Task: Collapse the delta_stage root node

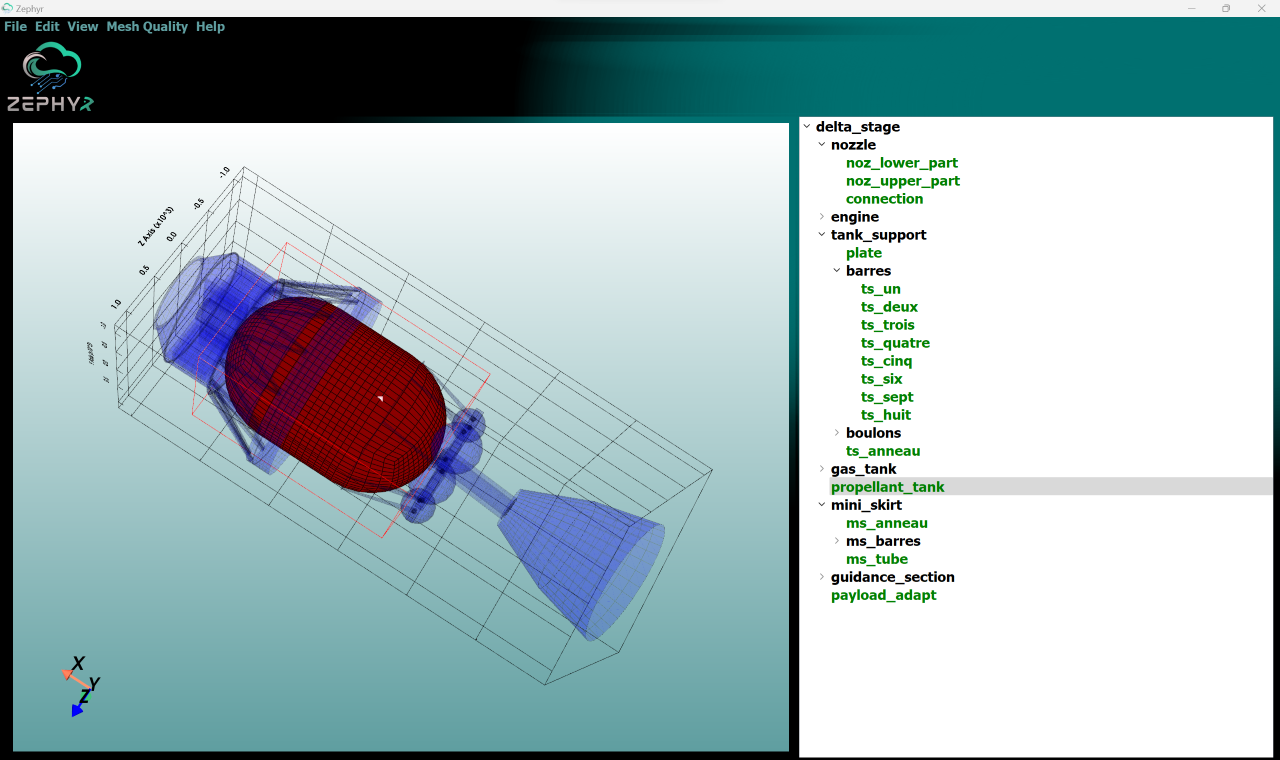Action: coord(807,126)
